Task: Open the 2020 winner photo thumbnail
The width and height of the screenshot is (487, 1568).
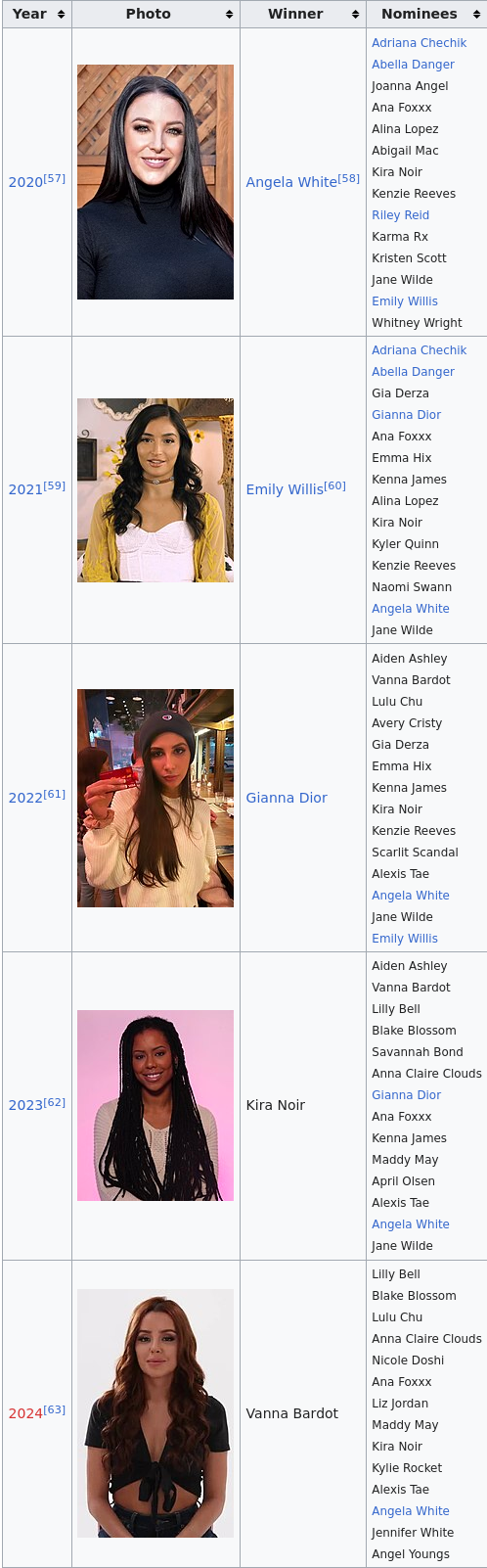Action: (155, 182)
